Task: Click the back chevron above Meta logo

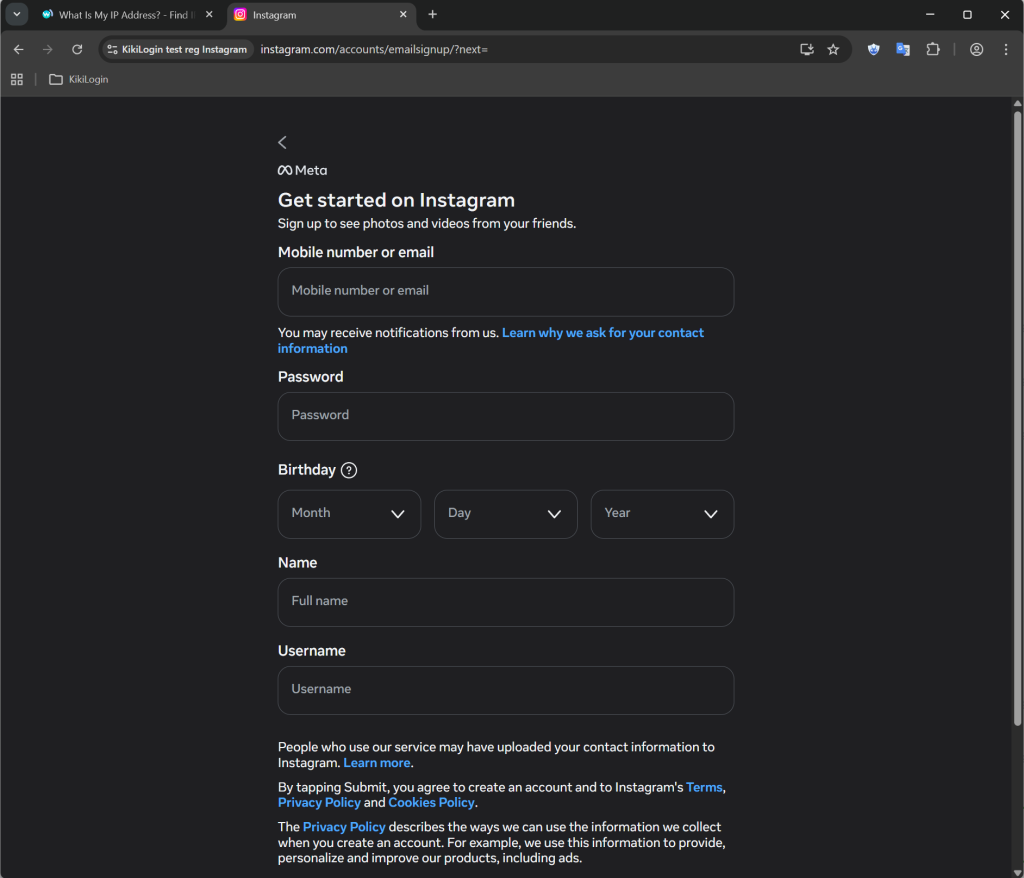Action: coord(282,142)
